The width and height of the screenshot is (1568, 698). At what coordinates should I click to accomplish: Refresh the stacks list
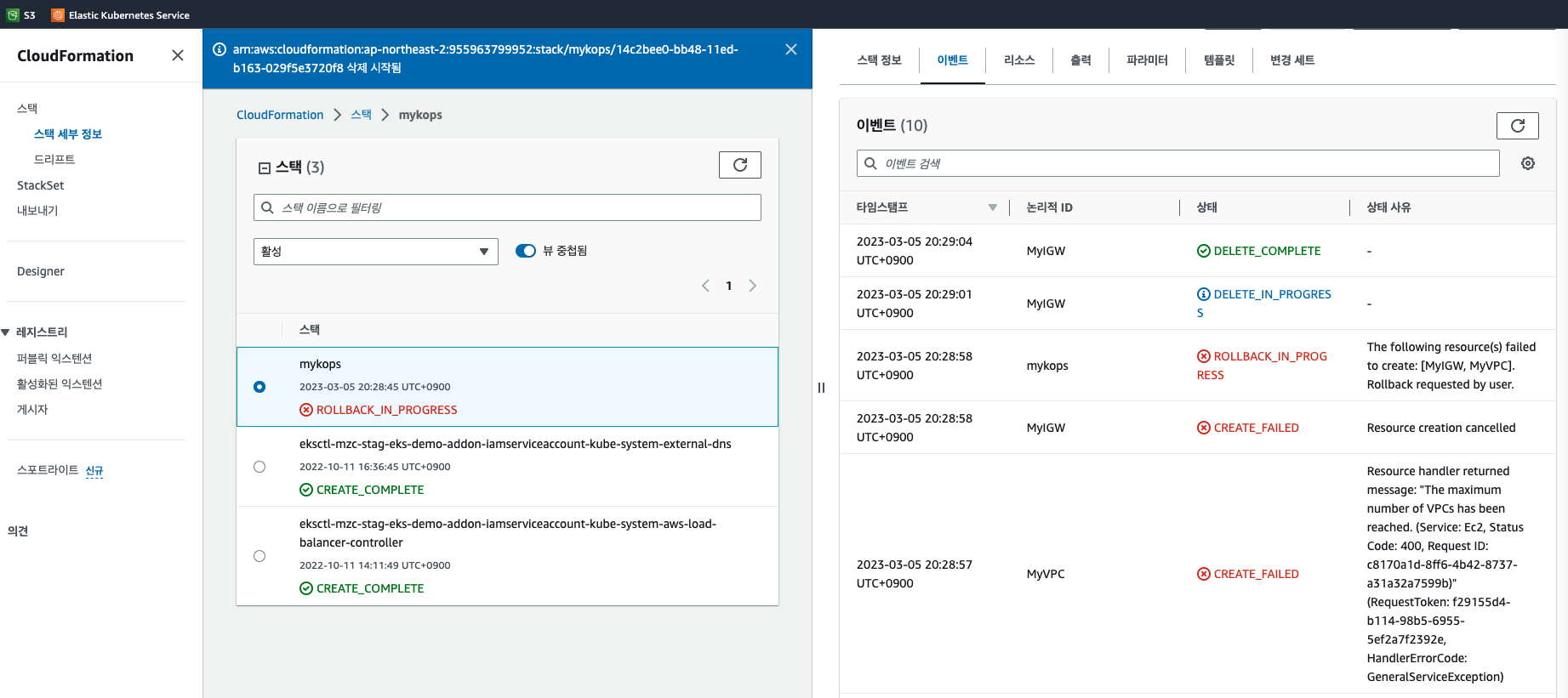(740, 165)
